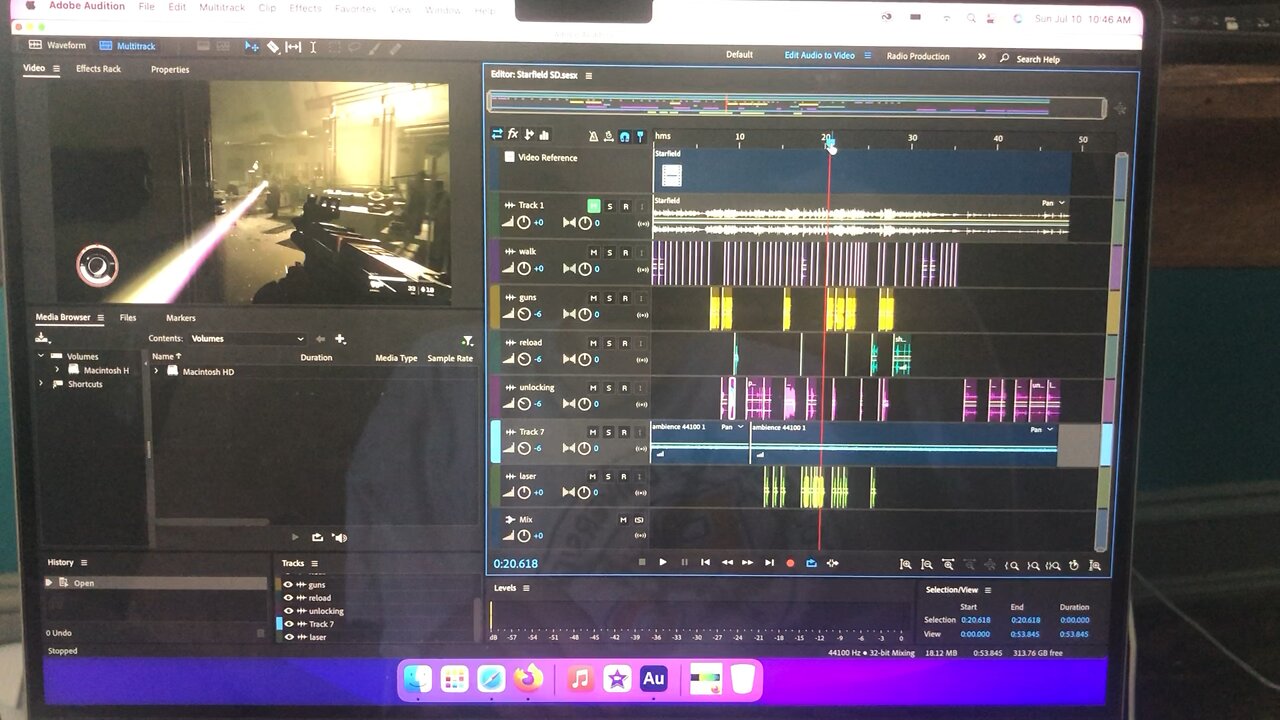Mute the laser track
Viewport: 1280px width, 720px height.
coord(593,477)
